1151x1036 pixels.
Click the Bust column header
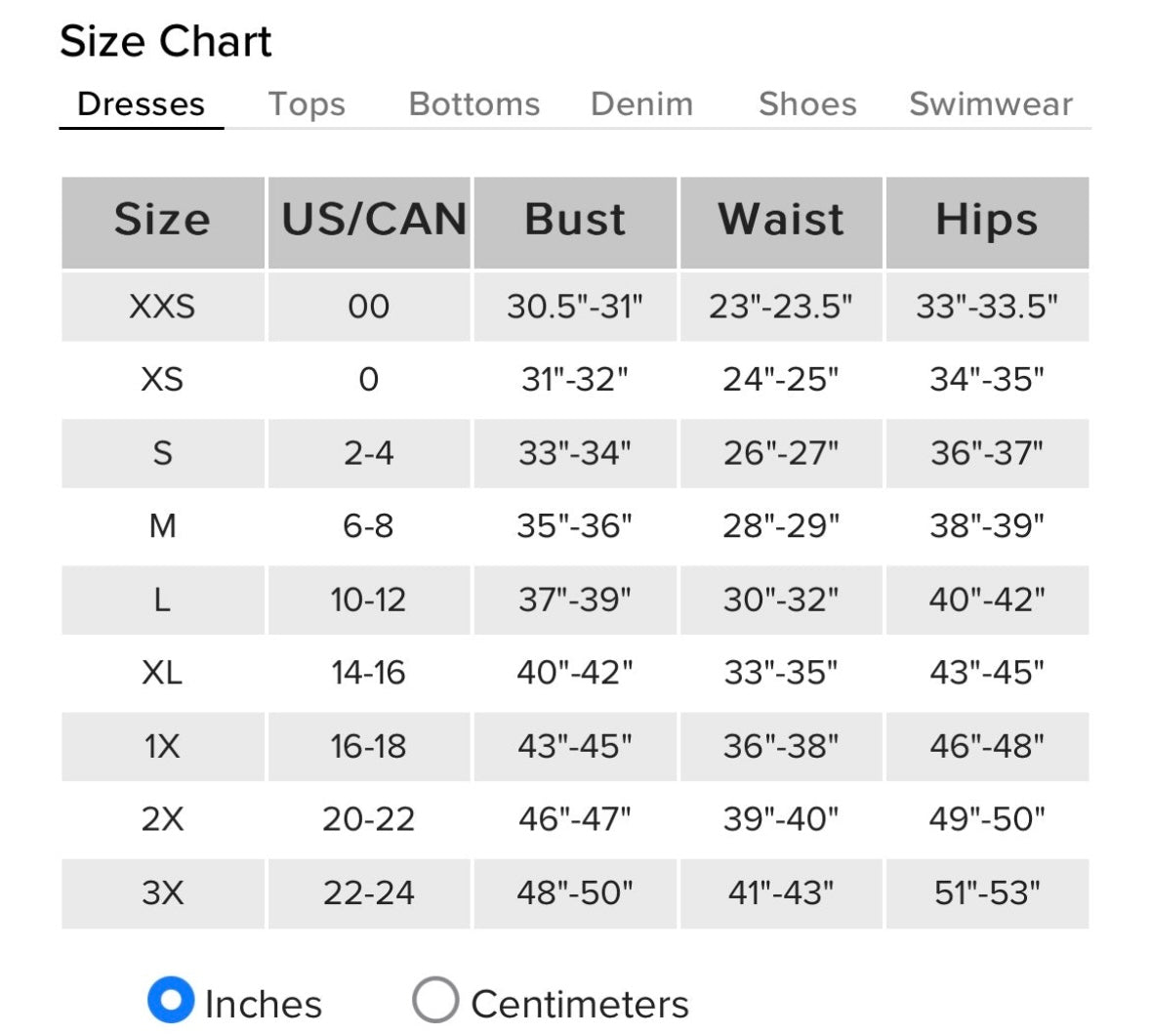point(575,221)
